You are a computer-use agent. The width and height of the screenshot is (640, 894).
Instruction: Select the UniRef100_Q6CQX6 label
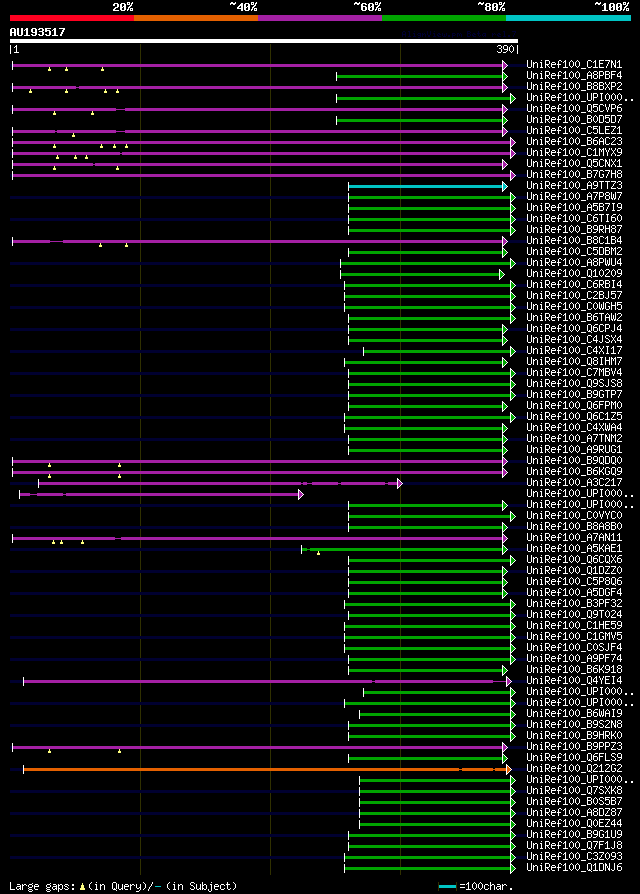point(574,559)
